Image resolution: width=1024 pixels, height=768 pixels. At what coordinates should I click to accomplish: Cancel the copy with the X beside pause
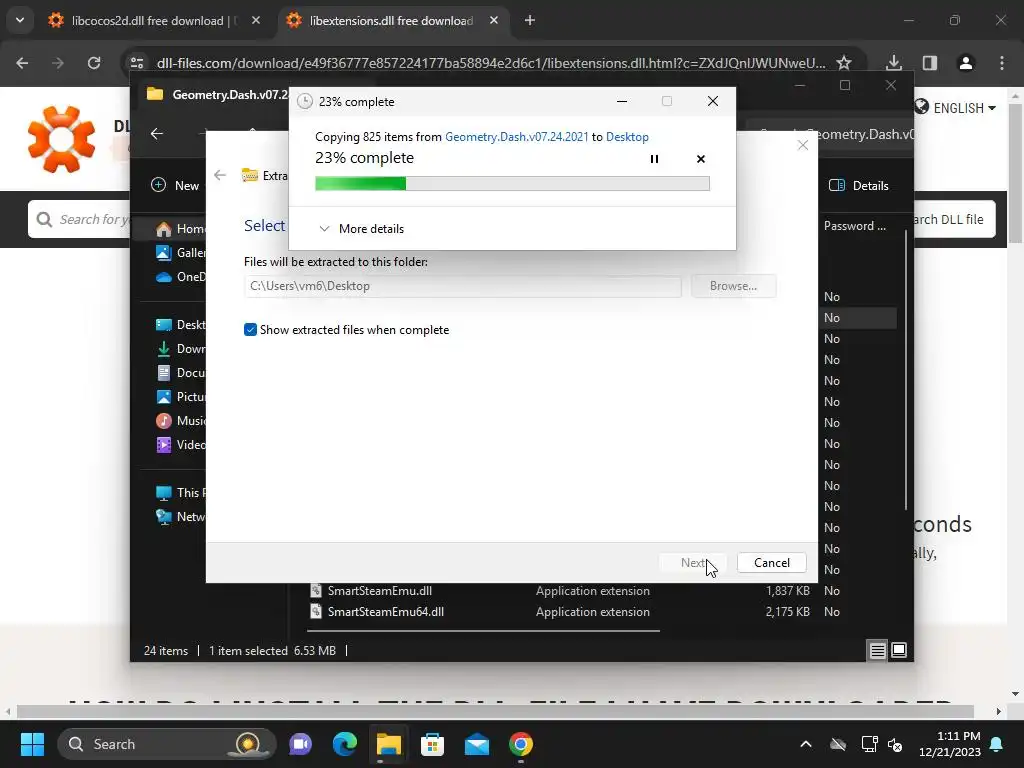[x=701, y=159]
